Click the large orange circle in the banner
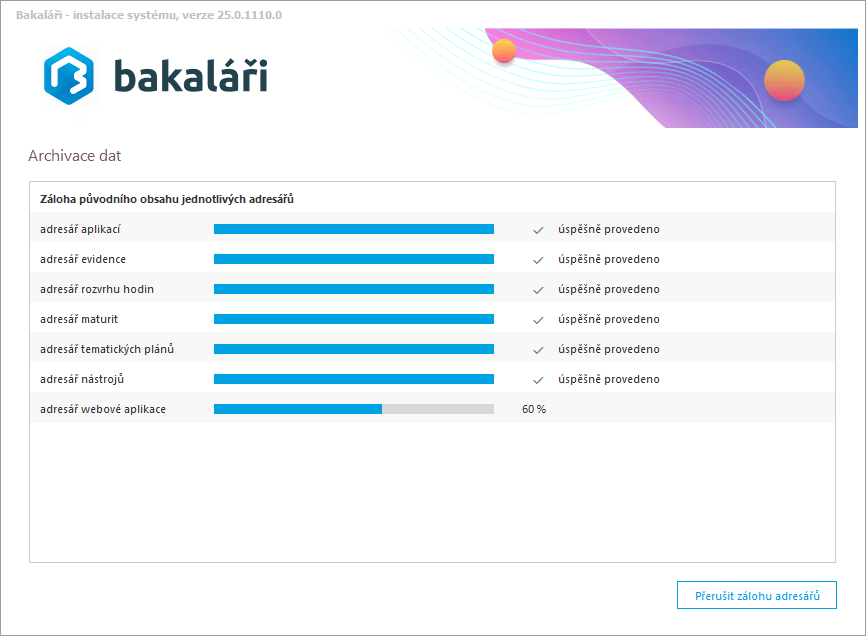 (x=784, y=80)
